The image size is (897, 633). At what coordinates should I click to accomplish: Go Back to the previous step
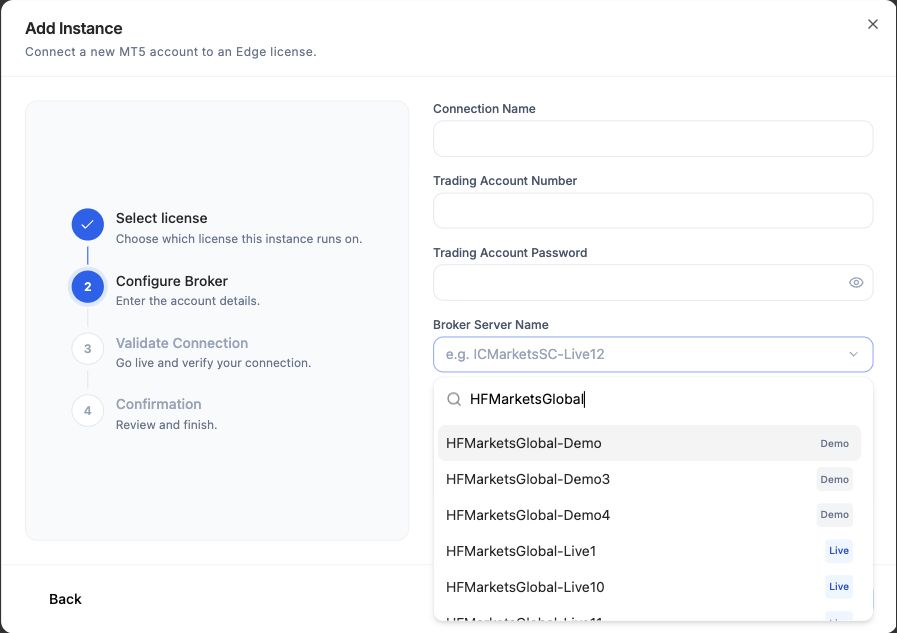pyautogui.click(x=65, y=599)
